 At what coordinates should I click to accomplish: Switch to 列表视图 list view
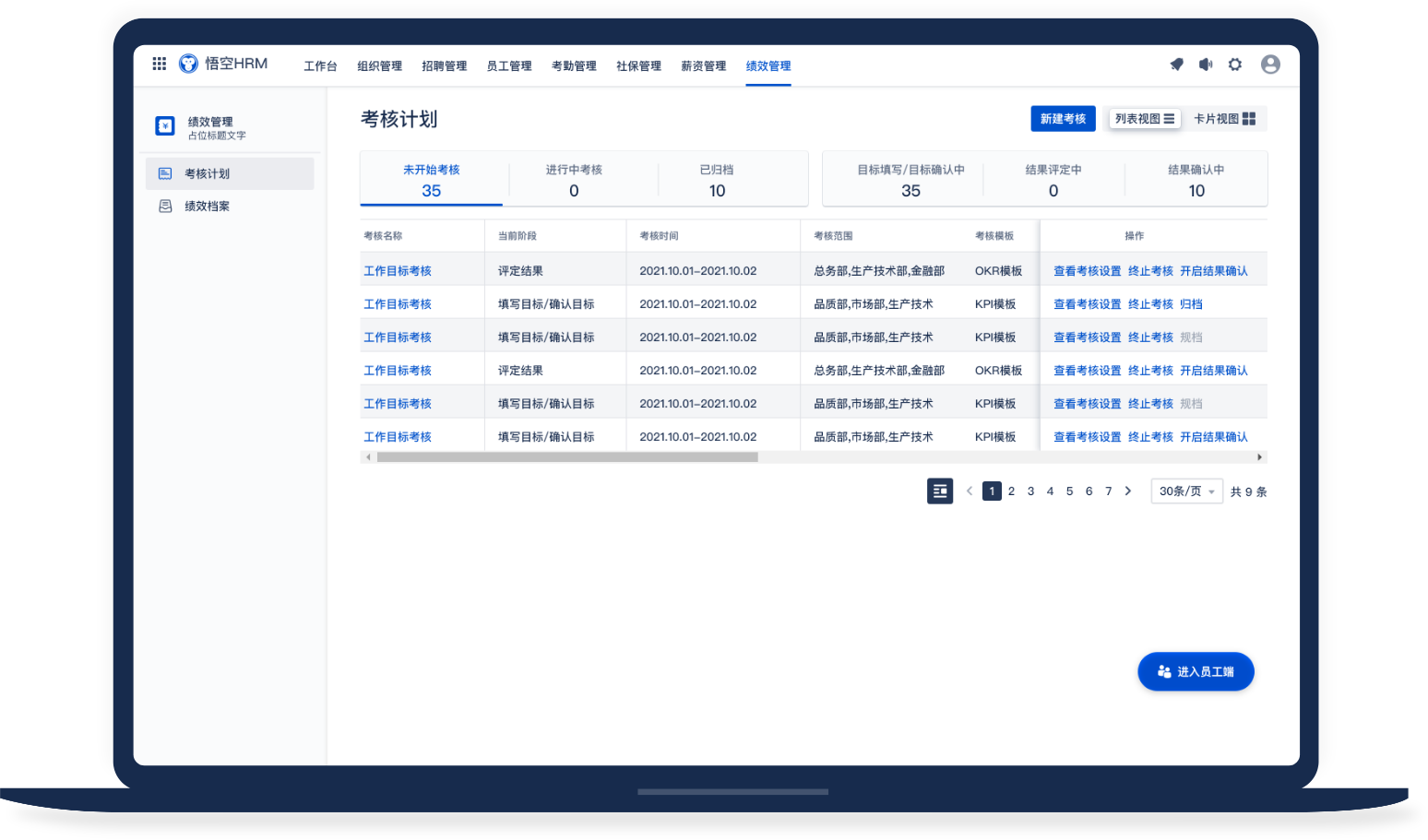coord(1144,119)
